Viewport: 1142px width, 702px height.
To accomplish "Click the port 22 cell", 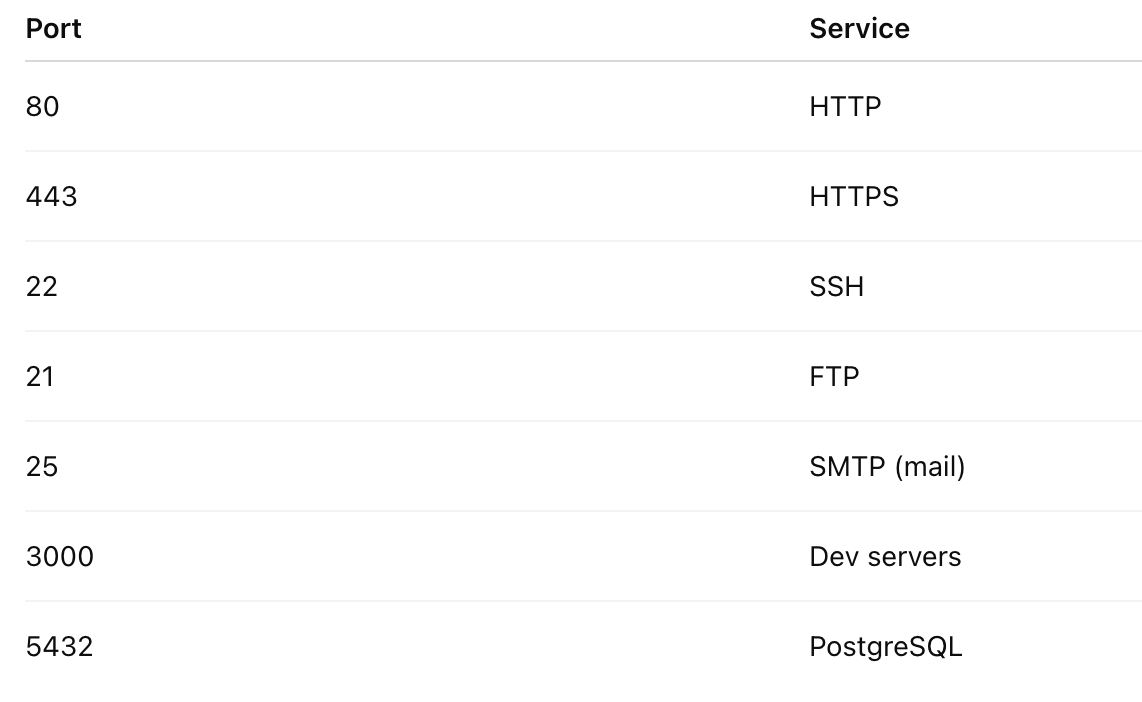I will pyautogui.click(x=42, y=286).
